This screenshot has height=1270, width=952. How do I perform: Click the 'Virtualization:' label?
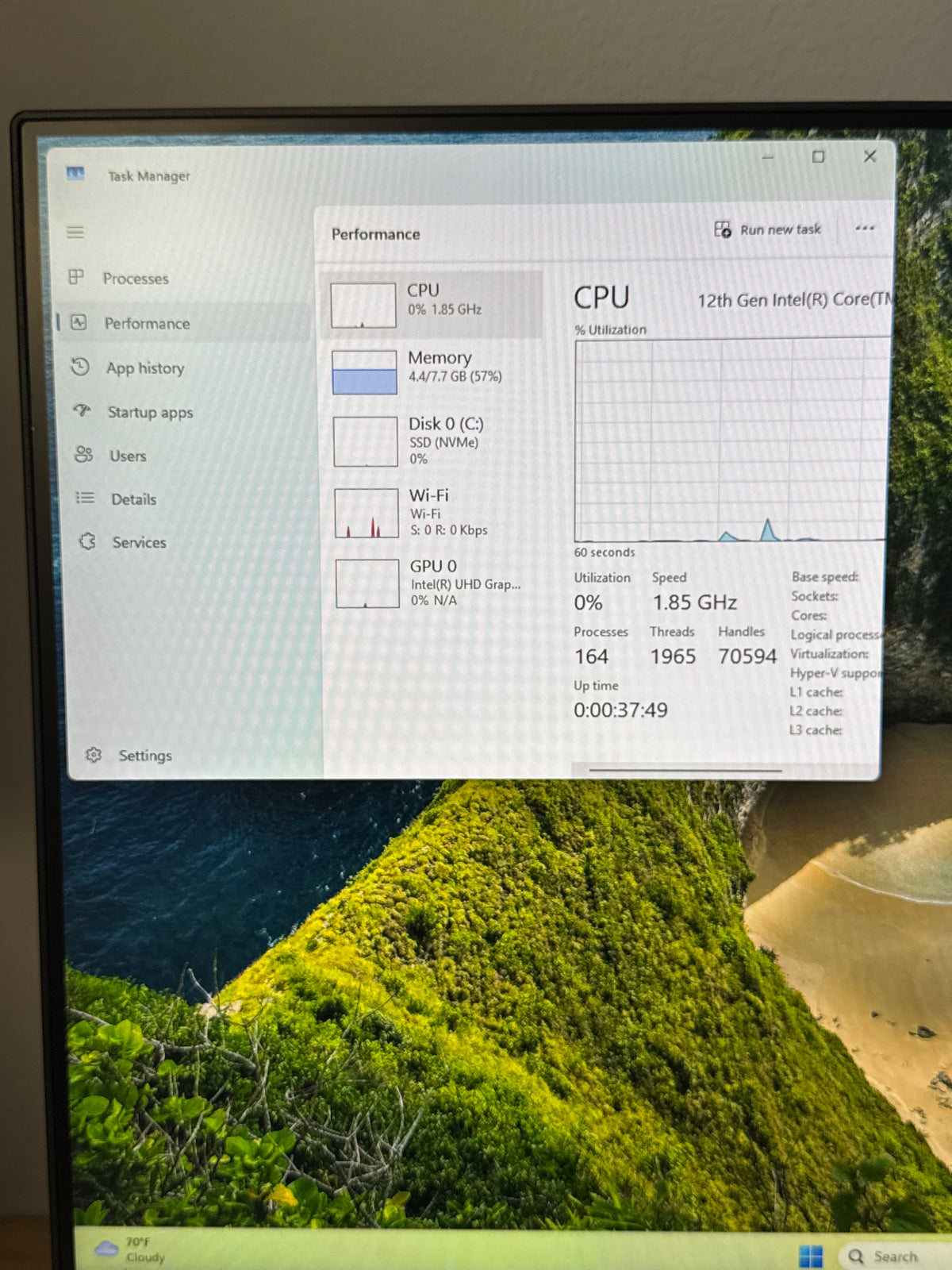tap(830, 653)
